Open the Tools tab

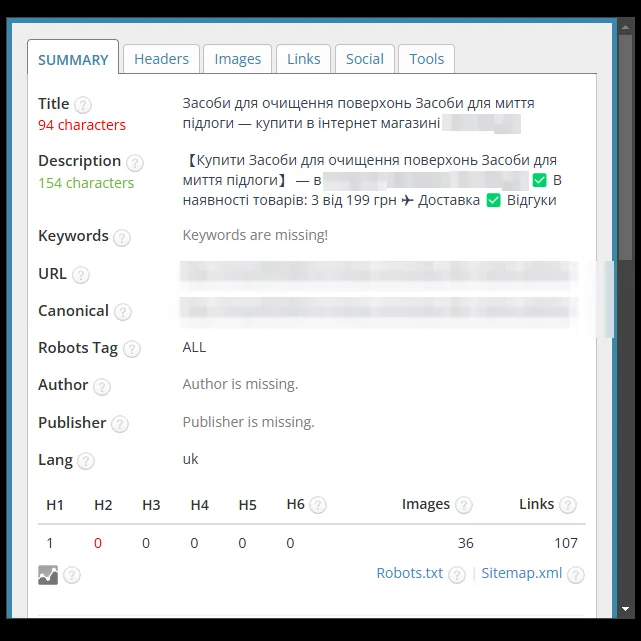426,59
